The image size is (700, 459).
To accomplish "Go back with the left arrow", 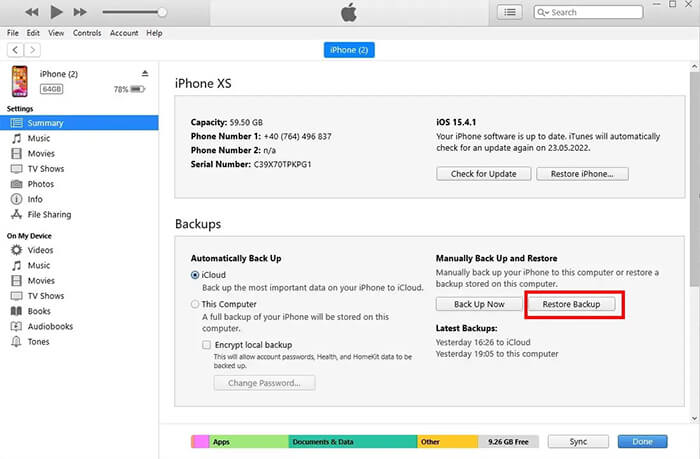I will [16, 50].
